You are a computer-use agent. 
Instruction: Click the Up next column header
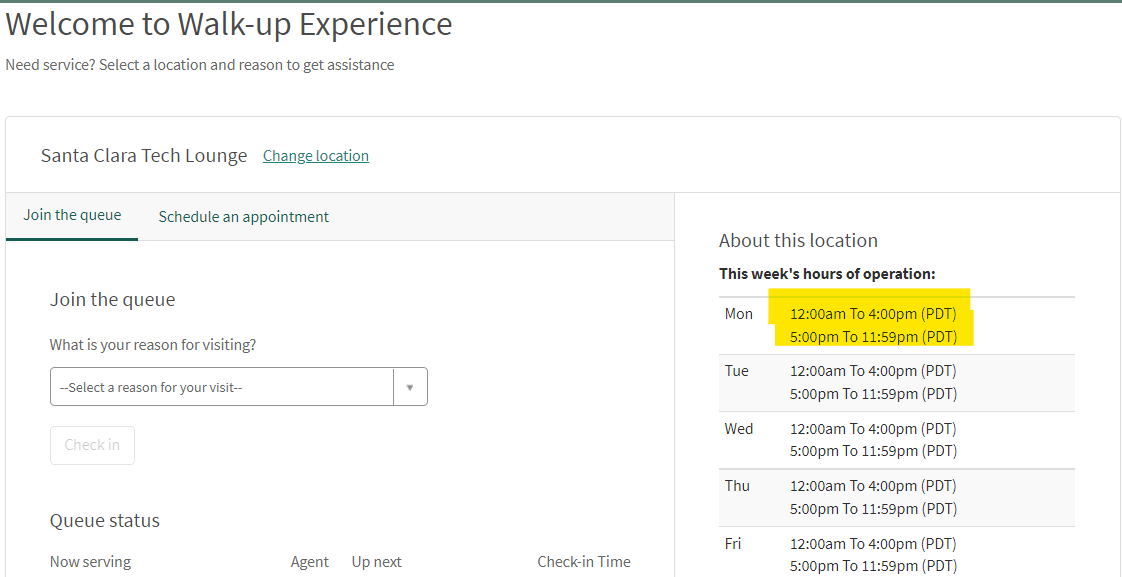[x=376, y=561]
